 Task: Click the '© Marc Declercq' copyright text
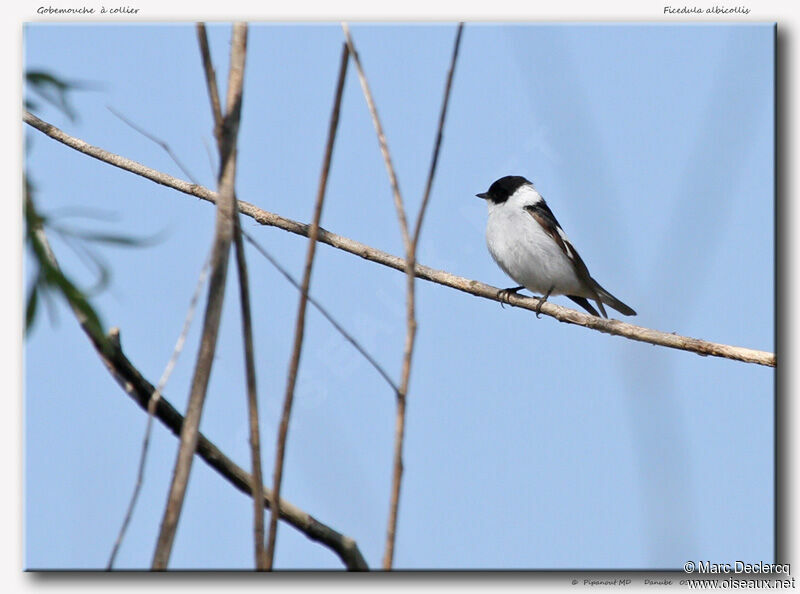[x=736, y=567]
